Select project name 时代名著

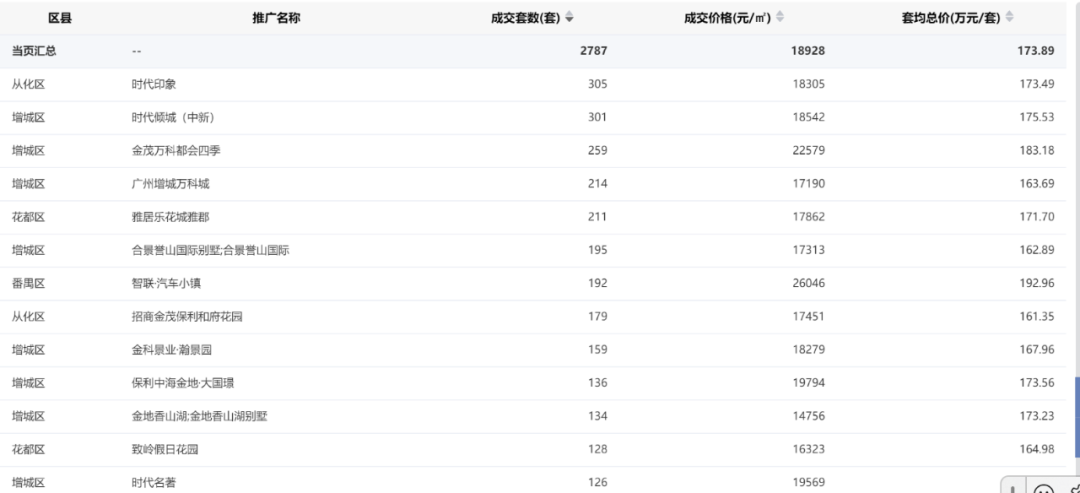click(154, 483)
